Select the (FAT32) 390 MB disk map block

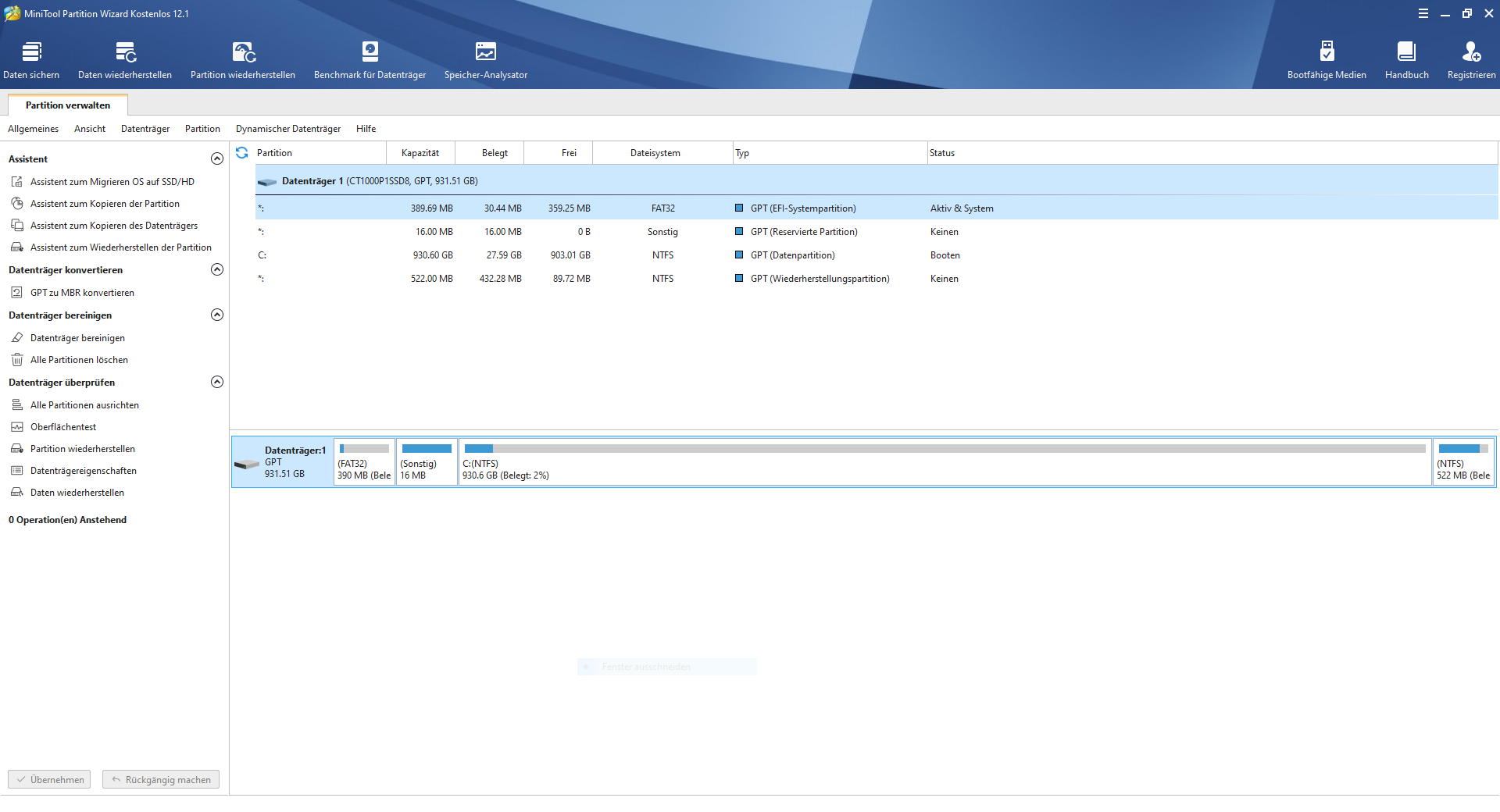(x=364, y=461)
